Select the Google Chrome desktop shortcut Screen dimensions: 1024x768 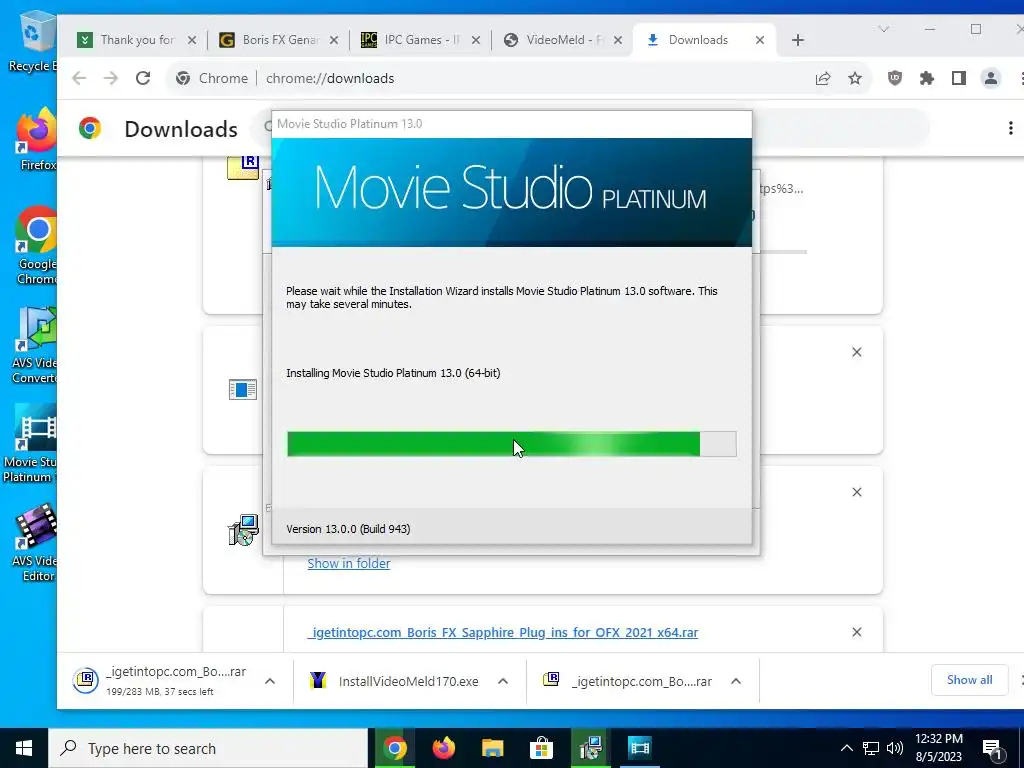click(36, 246)
